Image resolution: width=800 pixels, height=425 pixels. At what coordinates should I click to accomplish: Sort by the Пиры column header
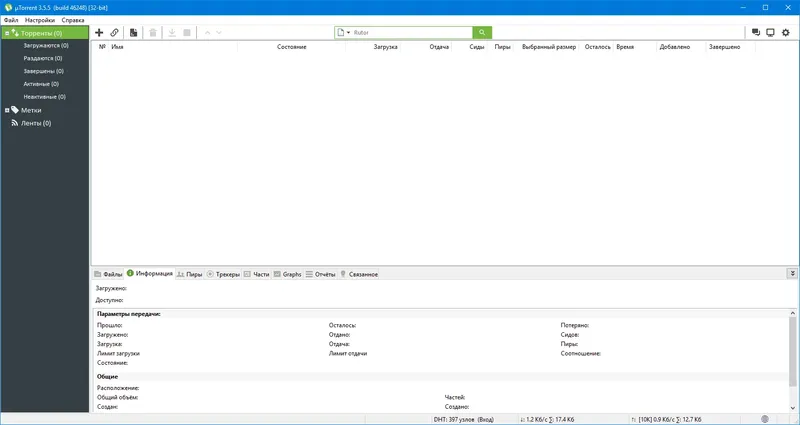pyautogui.click(x=501, y=47)
